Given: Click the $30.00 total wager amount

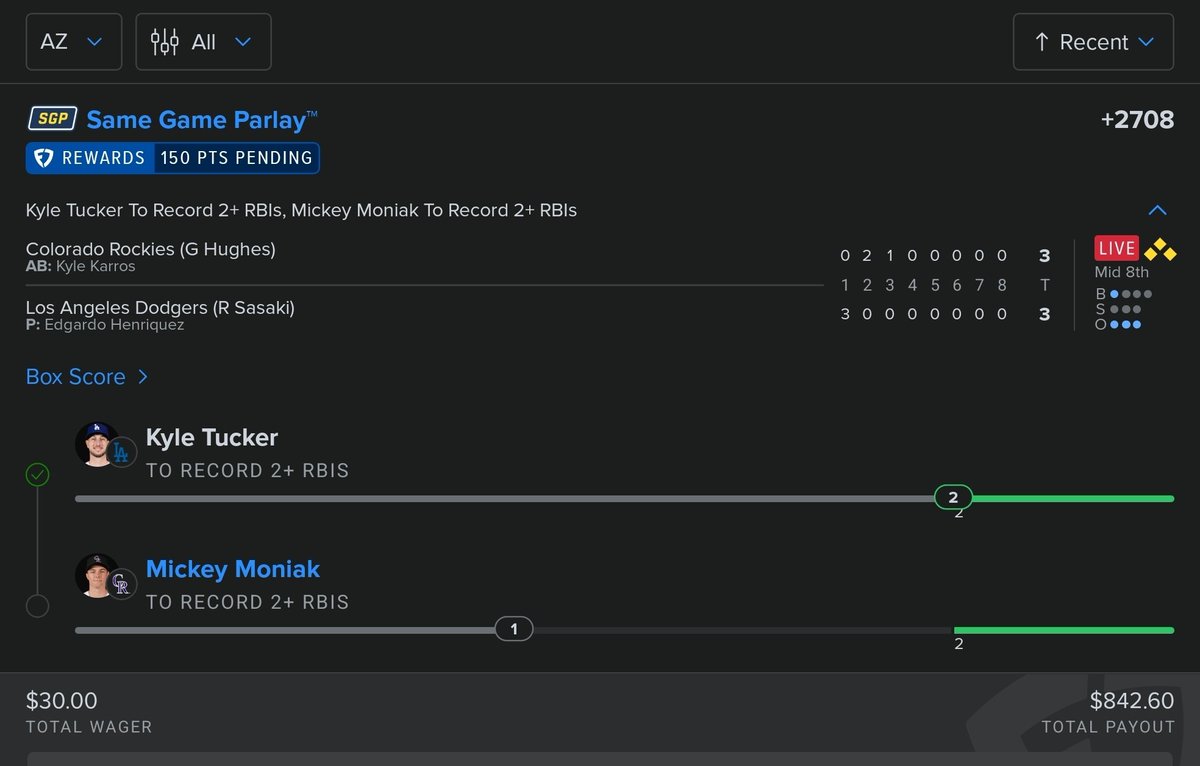Looking at the screenshot, I should pyautogui.click(x=62, y=701).
